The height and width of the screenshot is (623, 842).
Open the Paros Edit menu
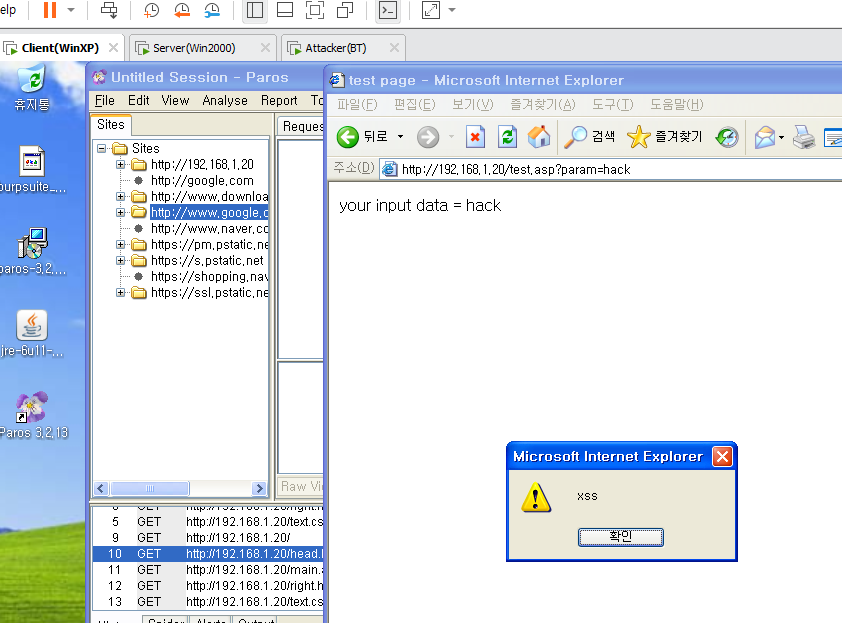[x=139, y=101]
